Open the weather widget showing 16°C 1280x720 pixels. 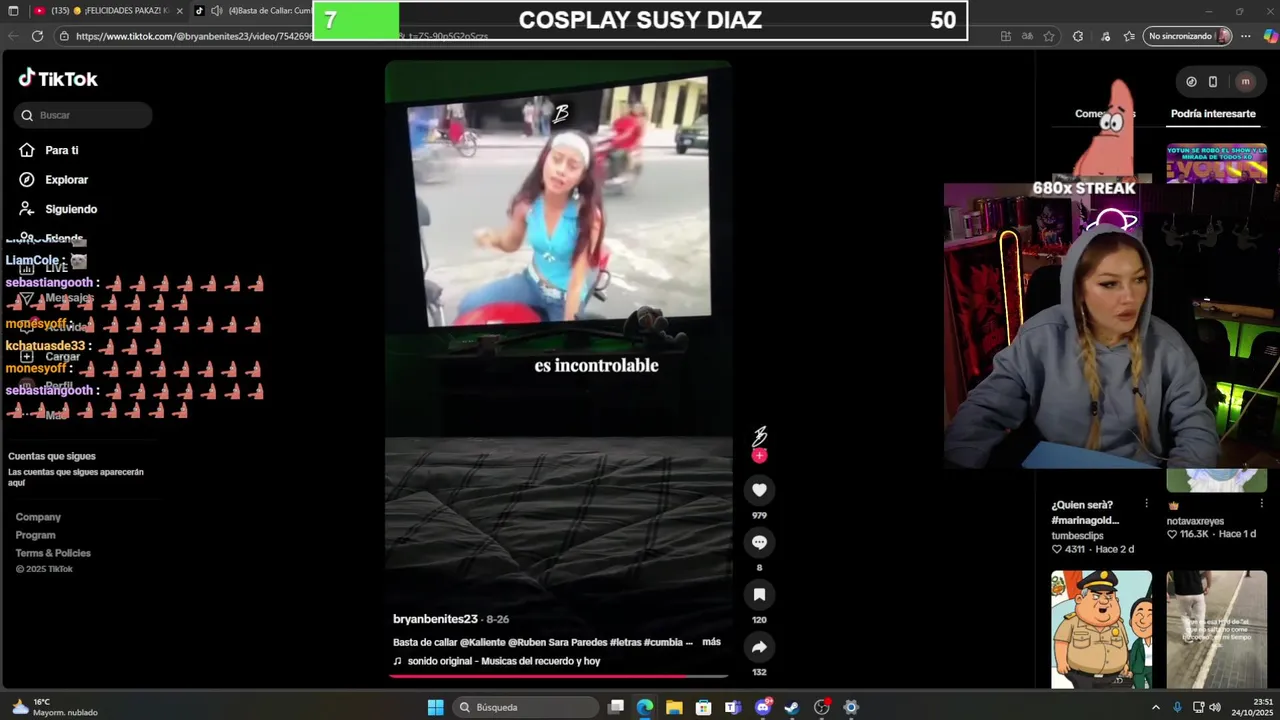pyautogui.click(x=55, y=707)
